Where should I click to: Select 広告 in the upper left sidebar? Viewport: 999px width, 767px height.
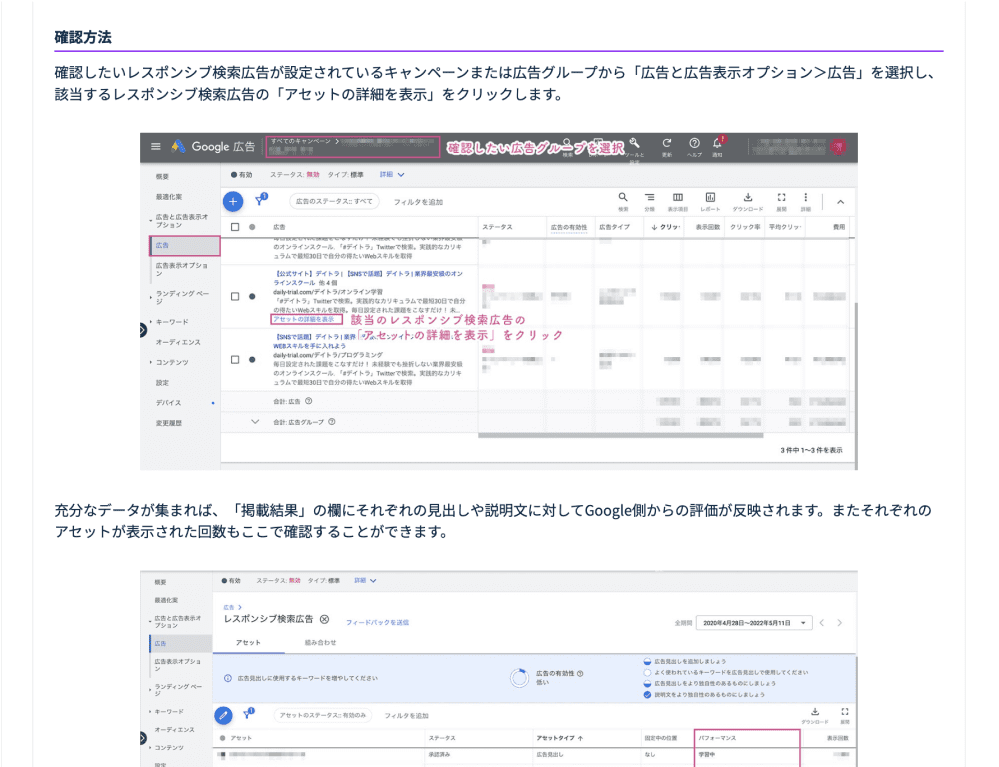[x=162, y=245]
